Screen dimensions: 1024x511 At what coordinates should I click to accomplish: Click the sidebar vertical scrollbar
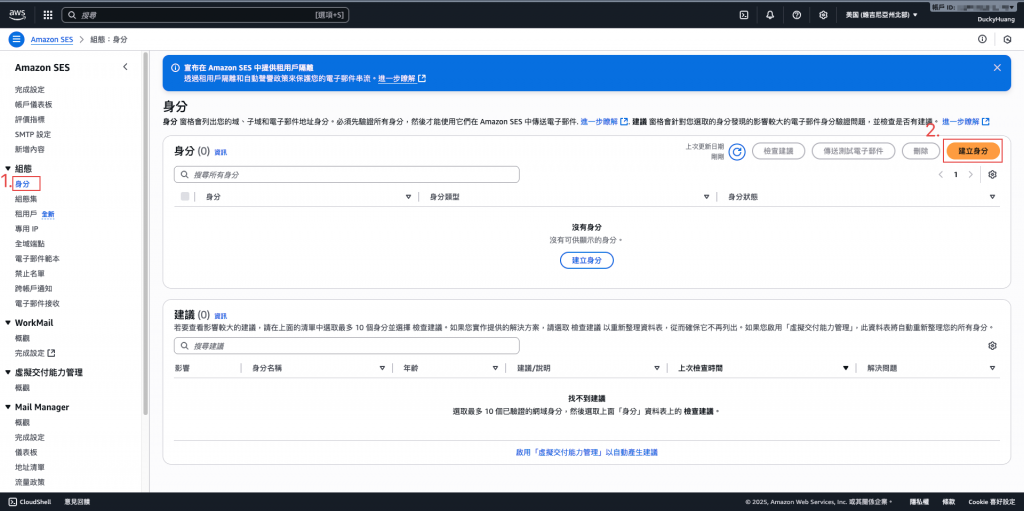click(x=146, y=235)
